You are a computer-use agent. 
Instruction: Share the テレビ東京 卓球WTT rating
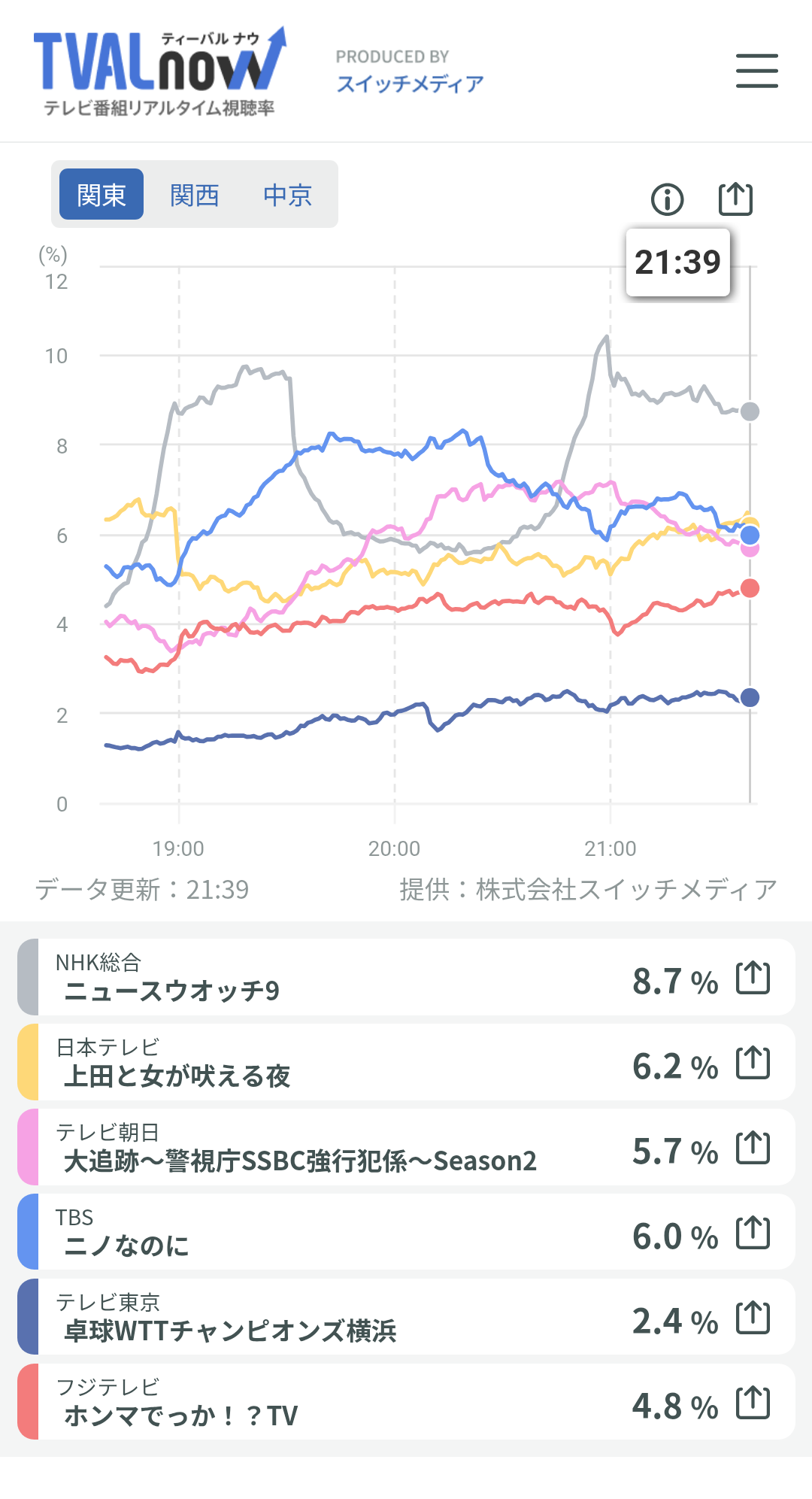753,1318
